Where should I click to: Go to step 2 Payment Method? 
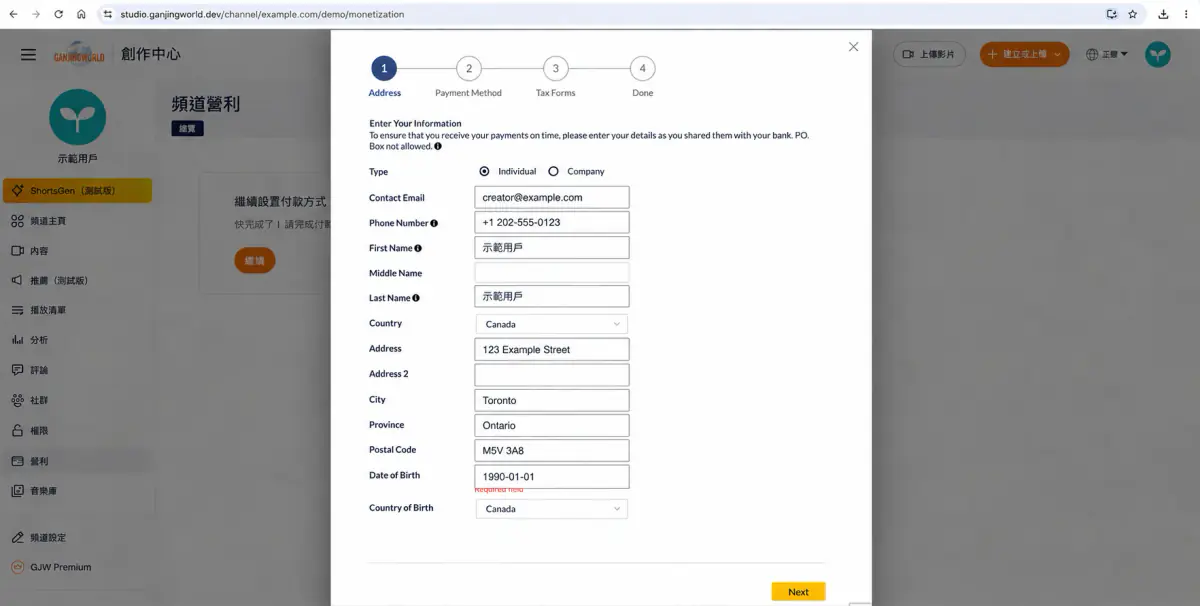tap(468, 69)
